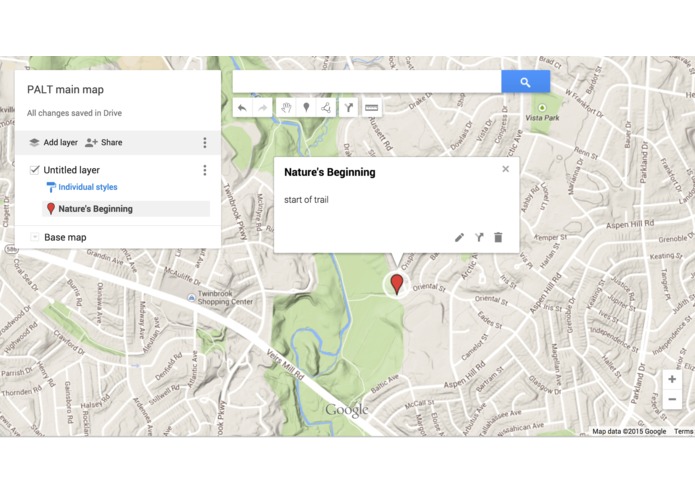Select Nature's Beginning in the layer list
The height and width of the screenshot is (494, 695).
pyautogui.click(x=126, y=209)
